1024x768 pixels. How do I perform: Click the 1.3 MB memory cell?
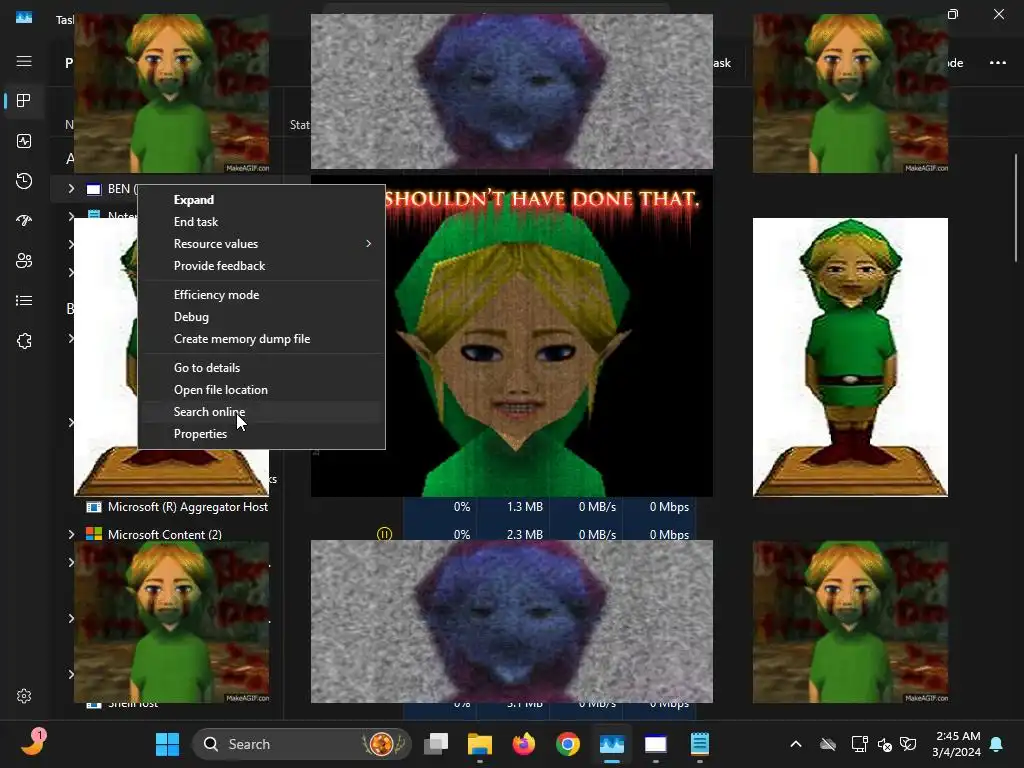(524, 507)
